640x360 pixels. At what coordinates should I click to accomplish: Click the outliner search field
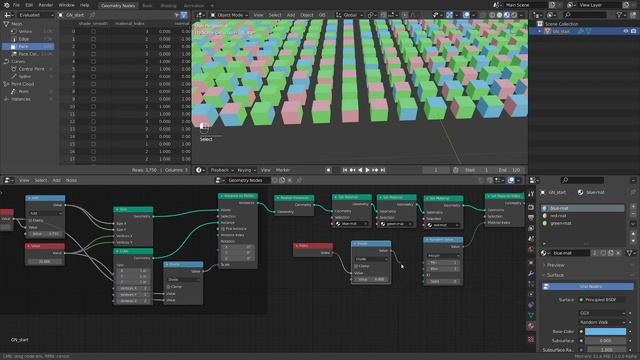[x=586, y=15]
